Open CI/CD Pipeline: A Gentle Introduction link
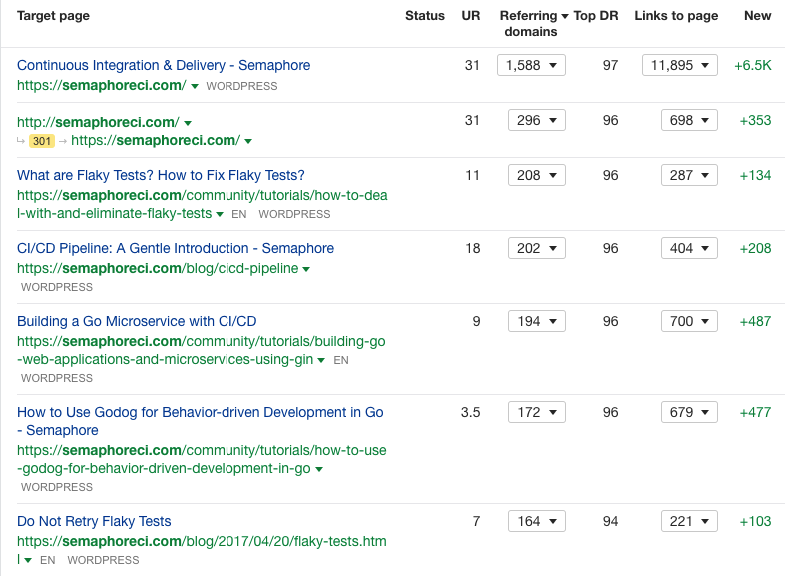Image resolution: width=785 pixels, height=576 pixels. pos(175,248)
